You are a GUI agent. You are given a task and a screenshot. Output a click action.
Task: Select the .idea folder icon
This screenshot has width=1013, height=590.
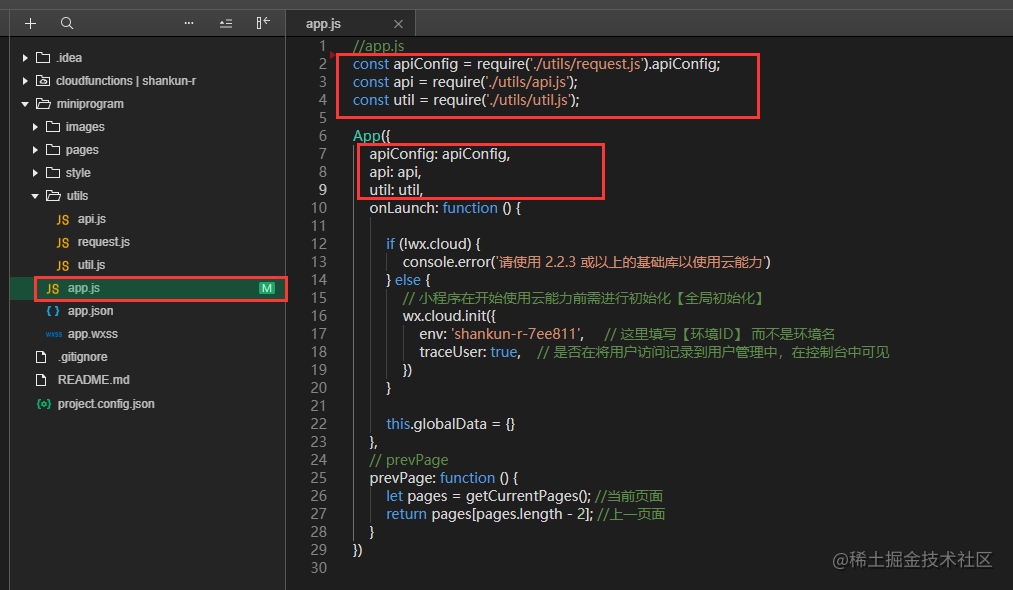pos(43,58)
